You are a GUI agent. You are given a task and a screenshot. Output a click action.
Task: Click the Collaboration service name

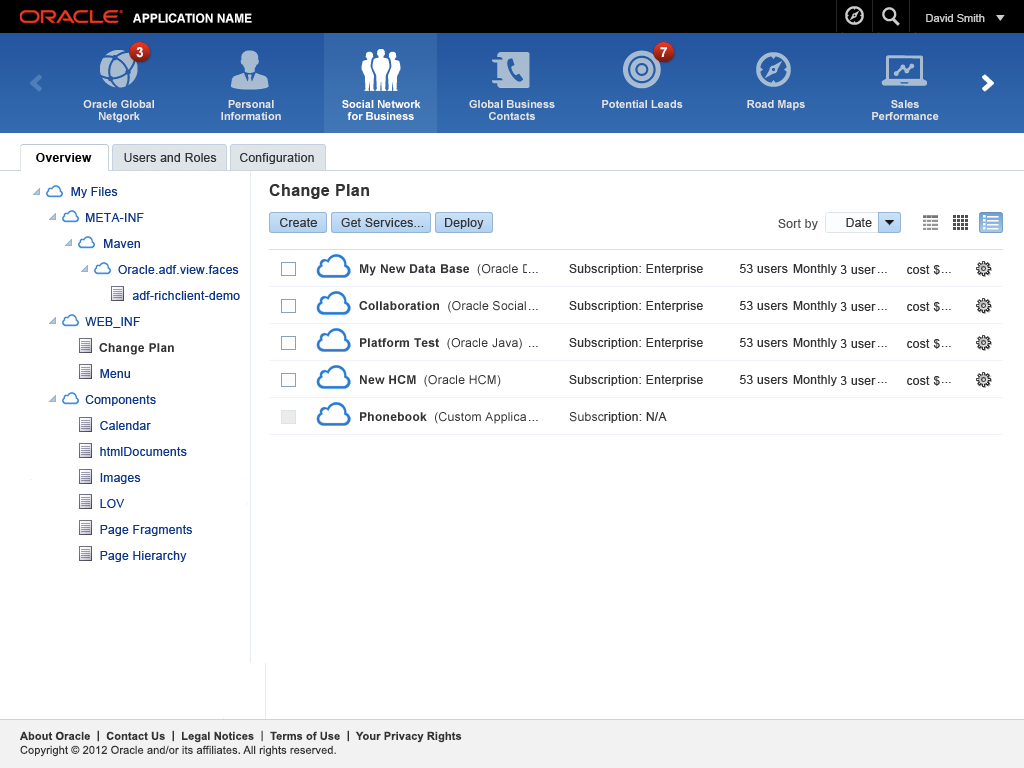(399, 306)
